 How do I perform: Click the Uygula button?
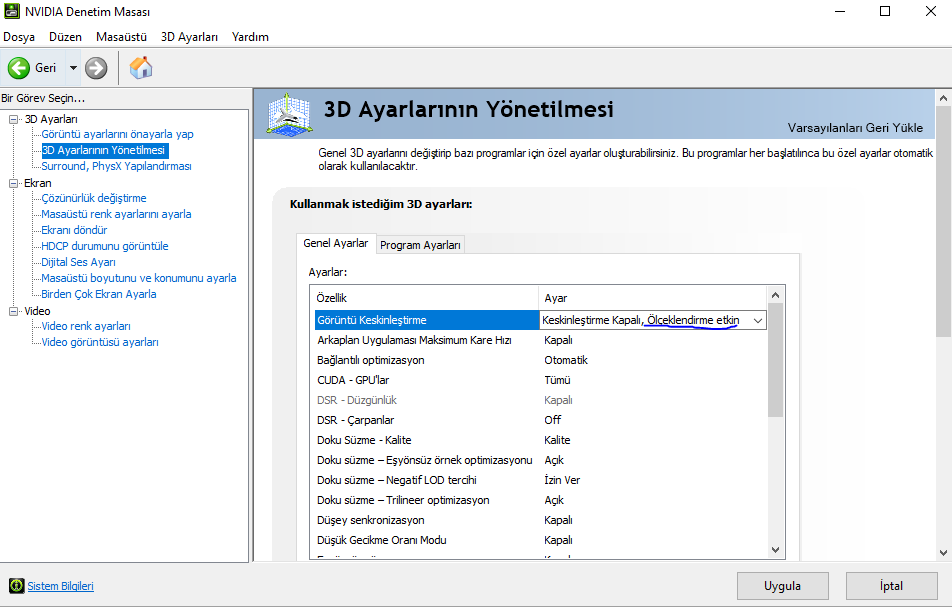pyautogui.click(x=783, y=586)
